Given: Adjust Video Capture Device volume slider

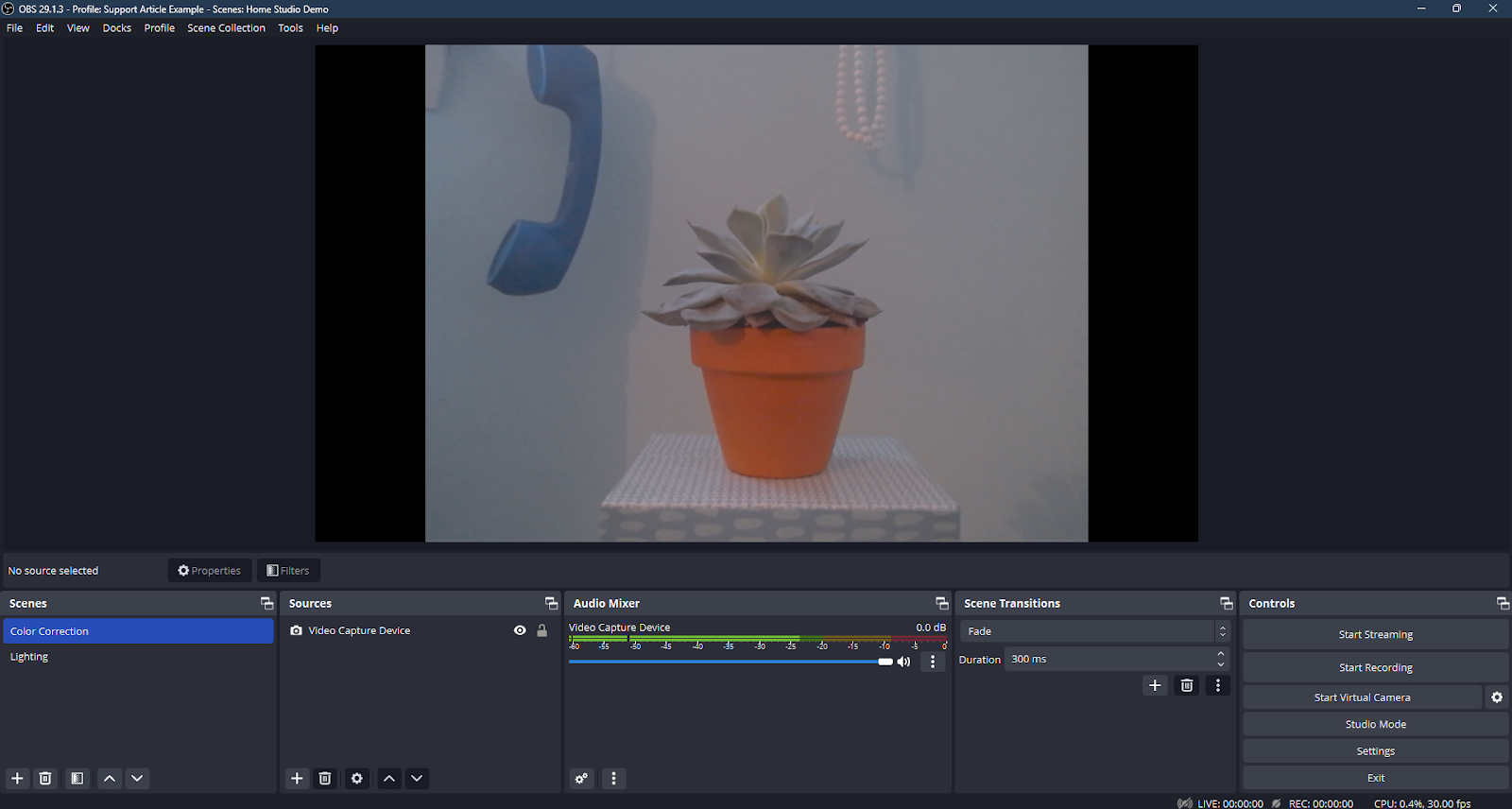Looking at the screenshot, I should 730,662.
